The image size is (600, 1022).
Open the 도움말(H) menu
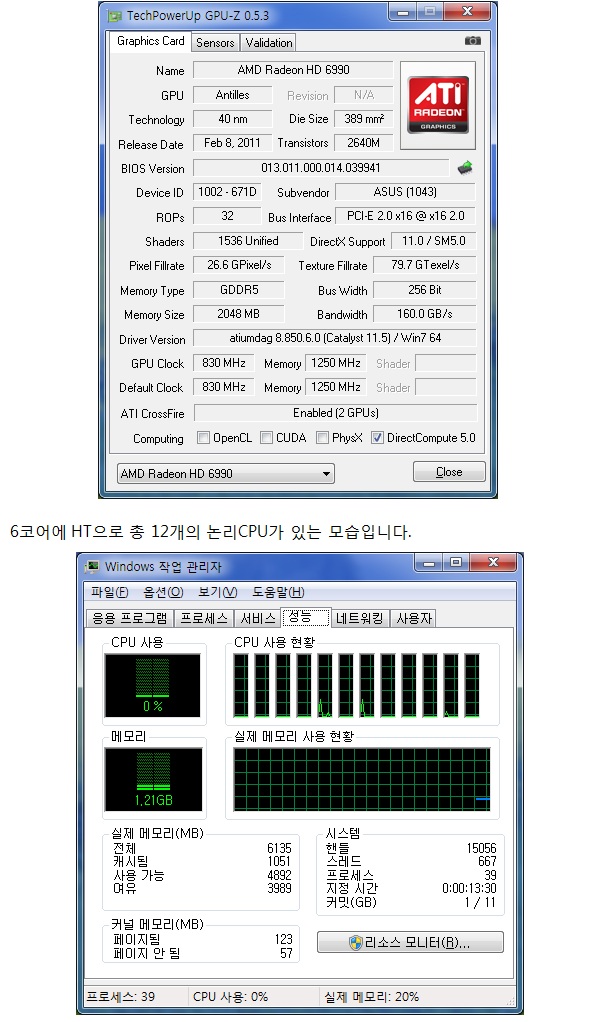click(x=278, y=592)
